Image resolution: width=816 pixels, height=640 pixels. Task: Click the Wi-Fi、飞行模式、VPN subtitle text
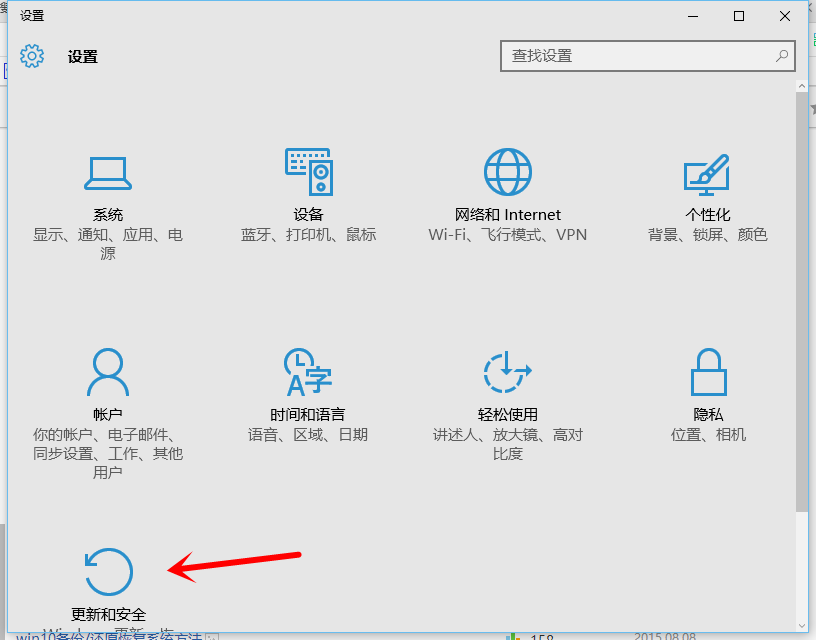click(508, 235)
